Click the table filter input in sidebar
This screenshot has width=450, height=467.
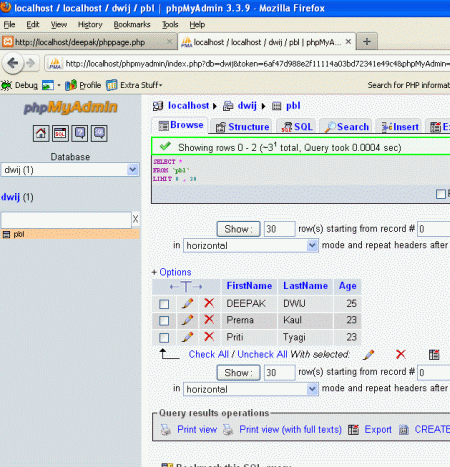(x=66, y=220)
